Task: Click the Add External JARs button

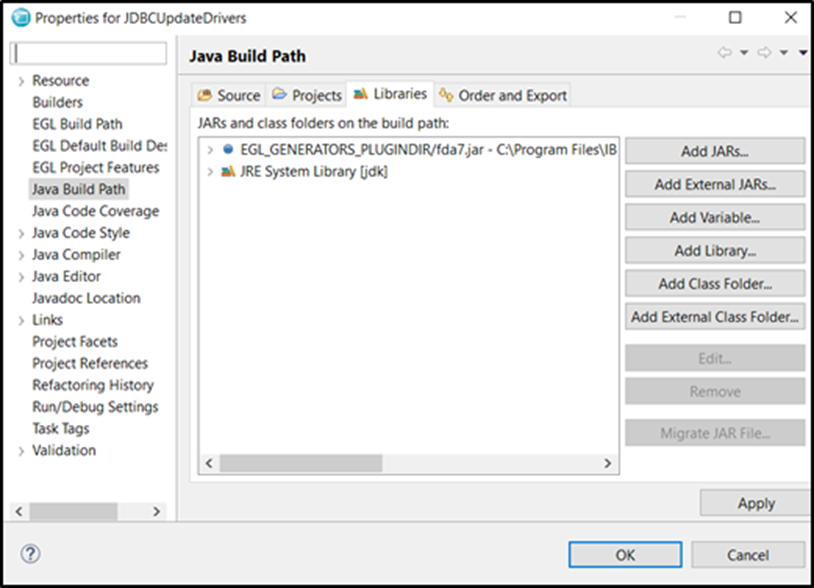Action: pos(715,185)
